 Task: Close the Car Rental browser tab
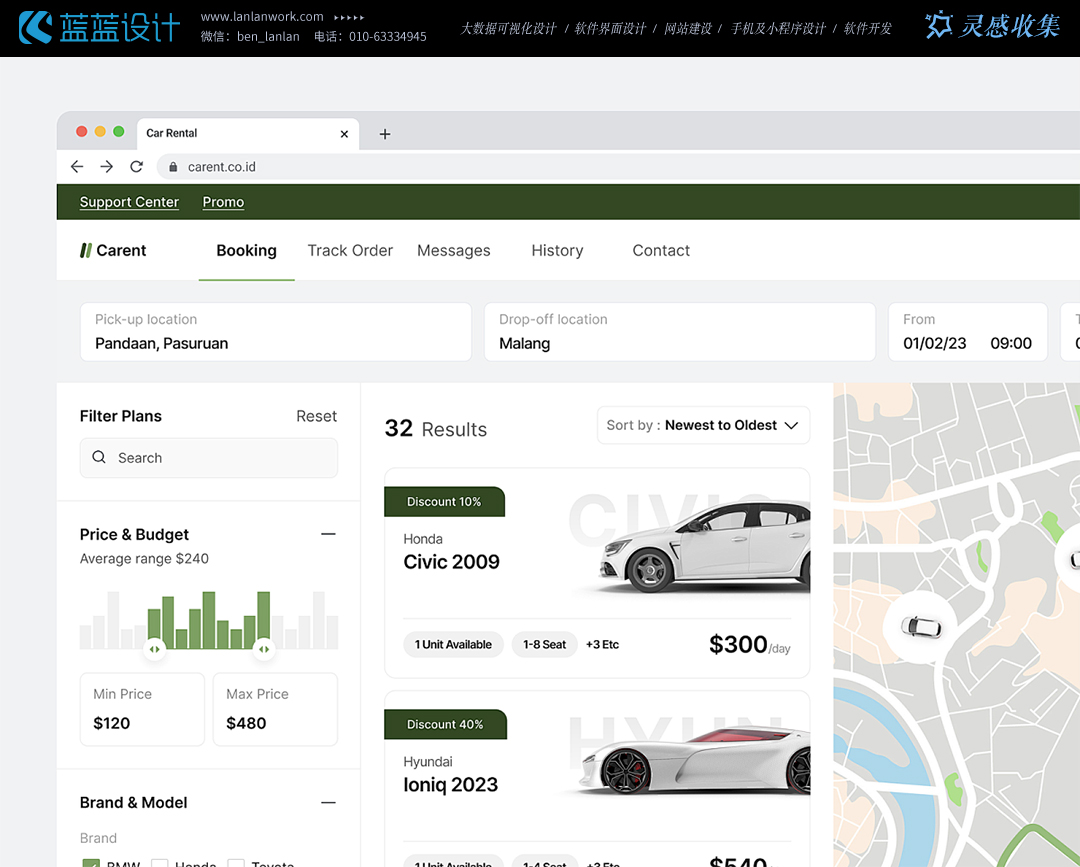click(x=344, y=134)
